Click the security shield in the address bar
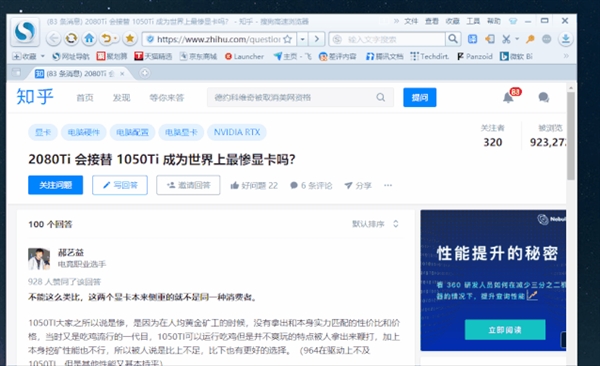Image resolution: width=600 pixels, height=366 pixels. coord(150,39)
